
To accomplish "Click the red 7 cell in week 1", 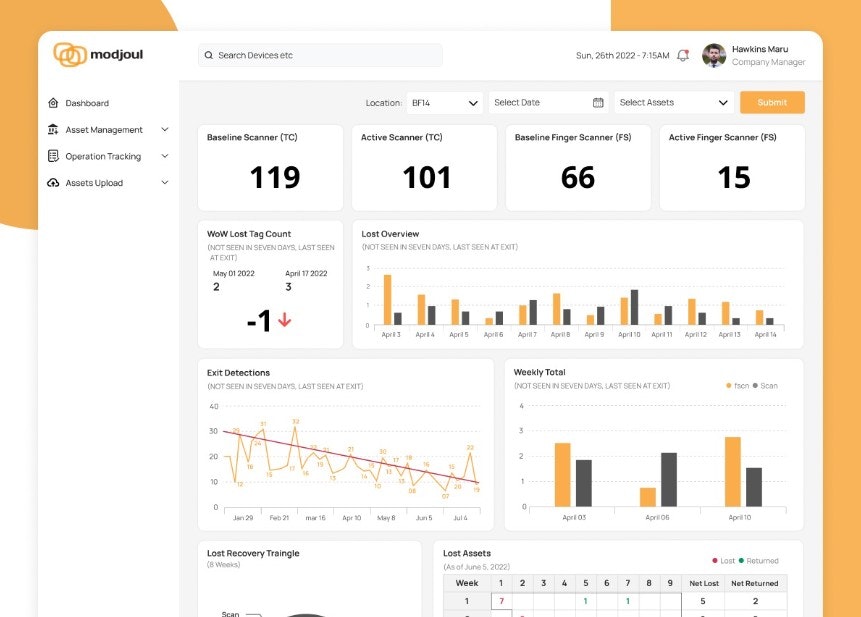I will [x=501, y=601].
